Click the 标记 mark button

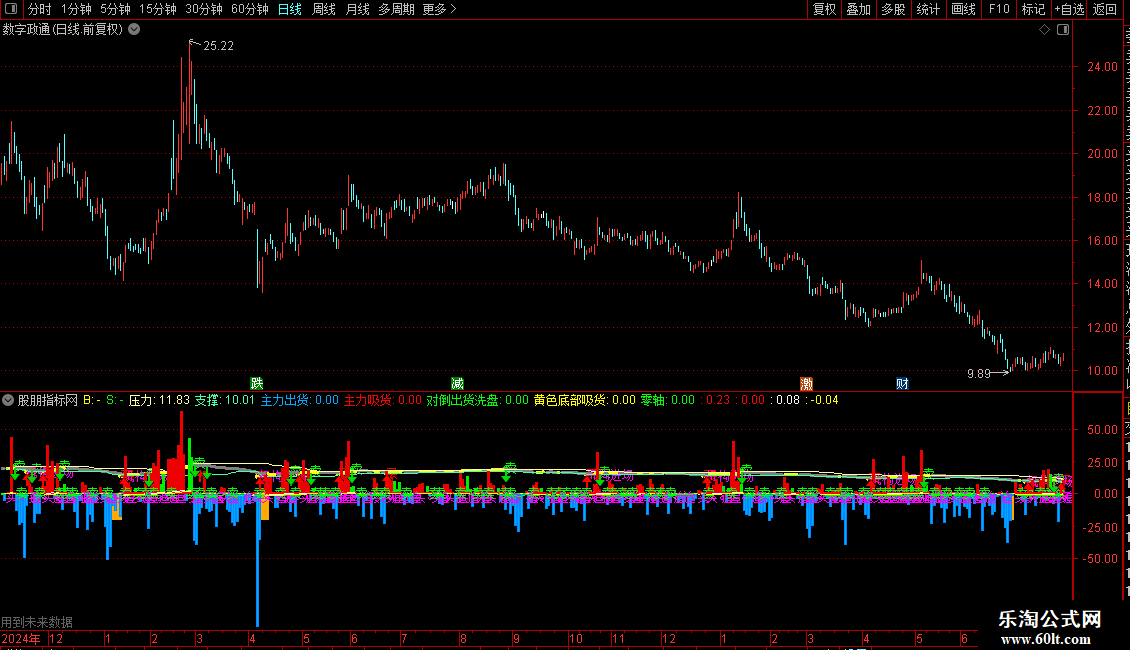(1033, 9)
